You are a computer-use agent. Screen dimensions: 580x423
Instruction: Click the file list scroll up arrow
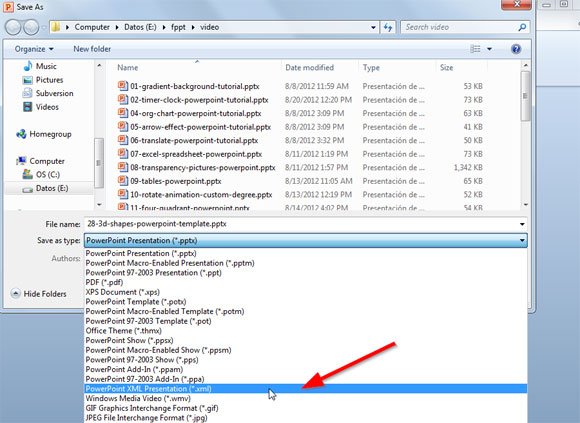[x=526, y=65]
